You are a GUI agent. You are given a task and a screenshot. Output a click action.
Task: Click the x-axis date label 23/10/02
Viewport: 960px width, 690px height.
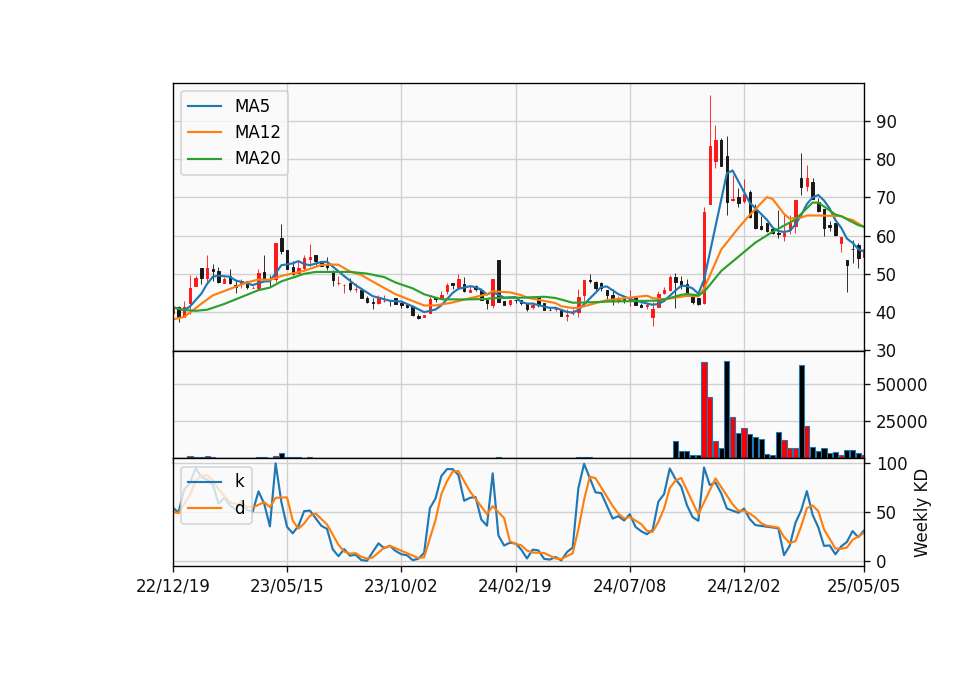pyautogui.click(x=401, y=586)
